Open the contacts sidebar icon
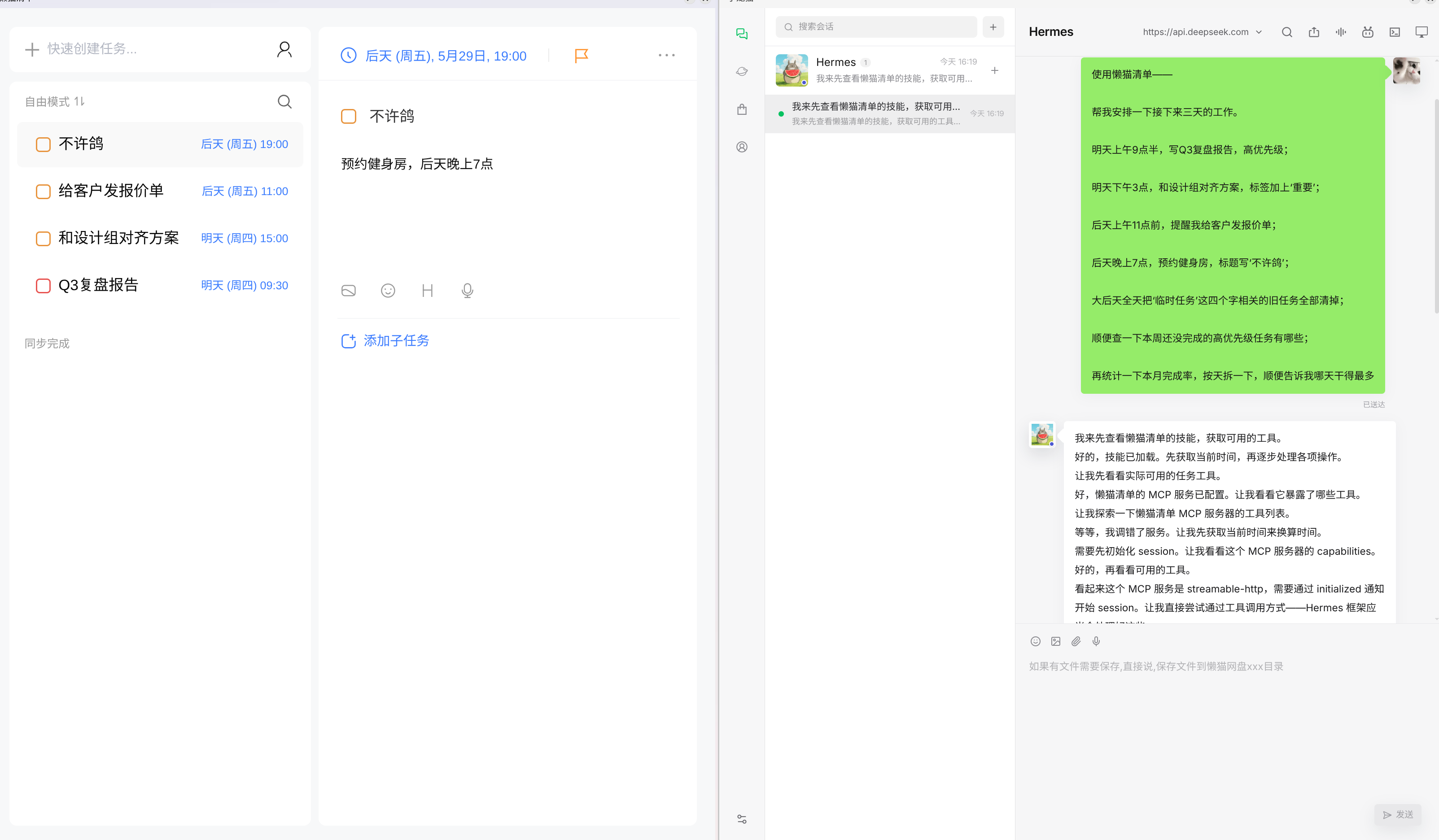Viewport: 1439px width, 840px height. pyautogui.click(x=742, y=147)
